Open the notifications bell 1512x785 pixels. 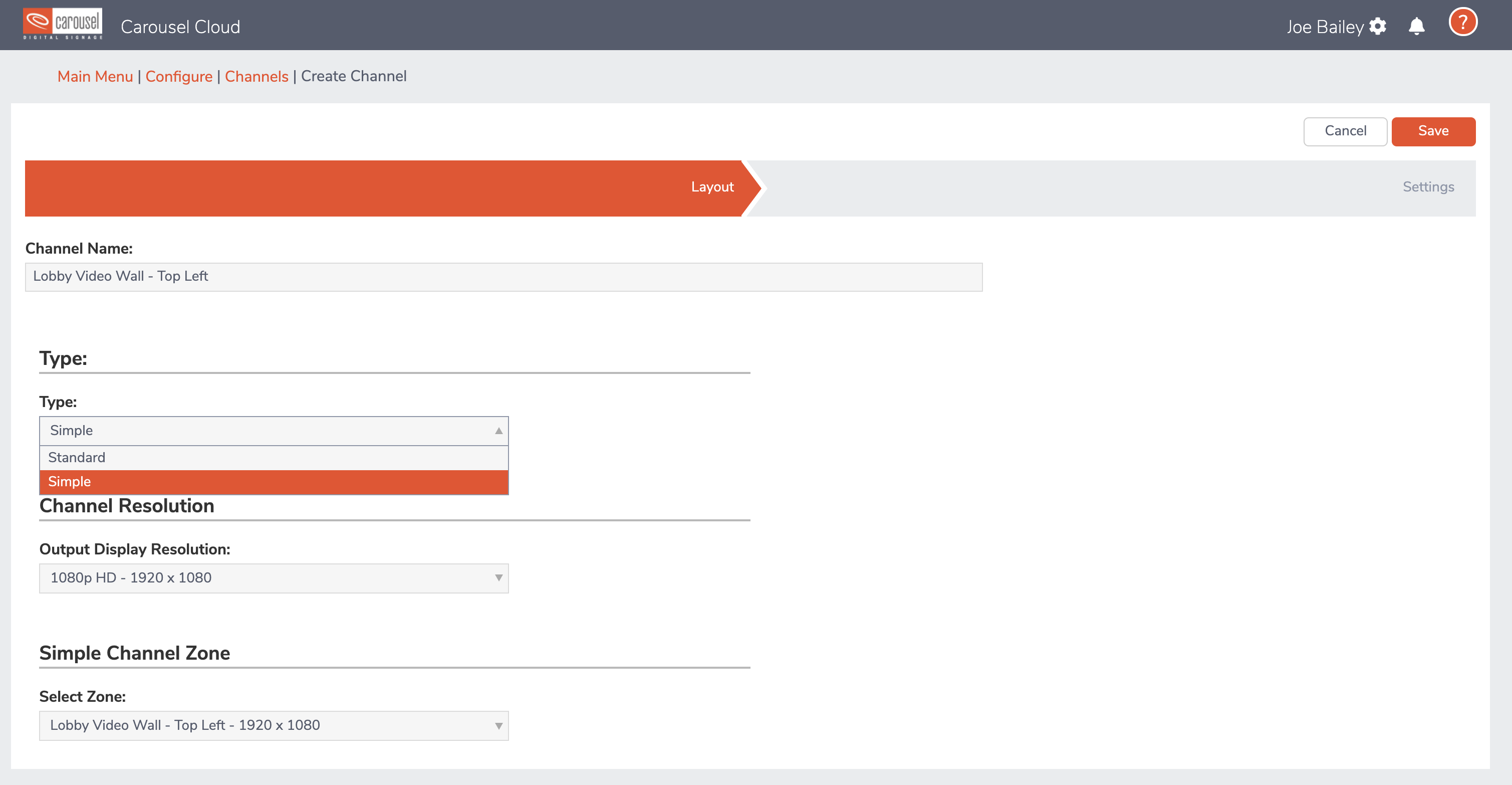[1416, 27]
